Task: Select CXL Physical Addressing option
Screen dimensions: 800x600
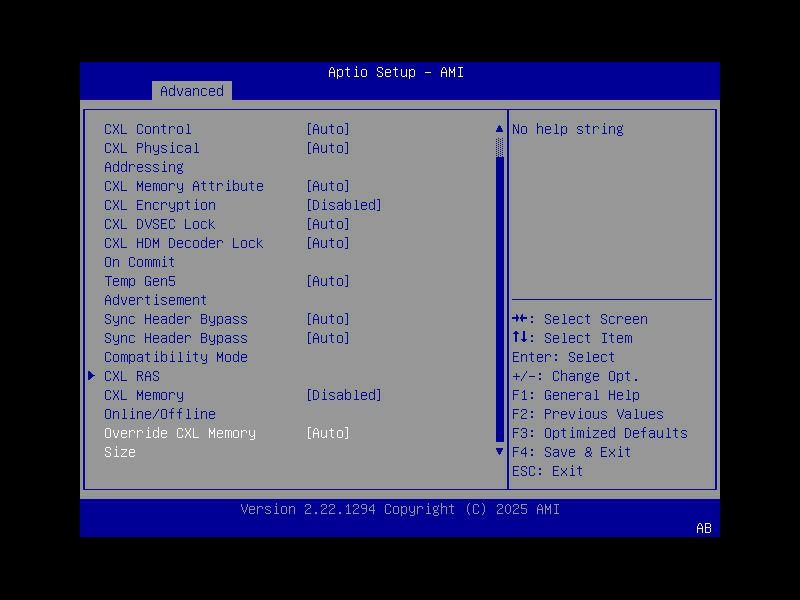Action: tap(152, 158)
